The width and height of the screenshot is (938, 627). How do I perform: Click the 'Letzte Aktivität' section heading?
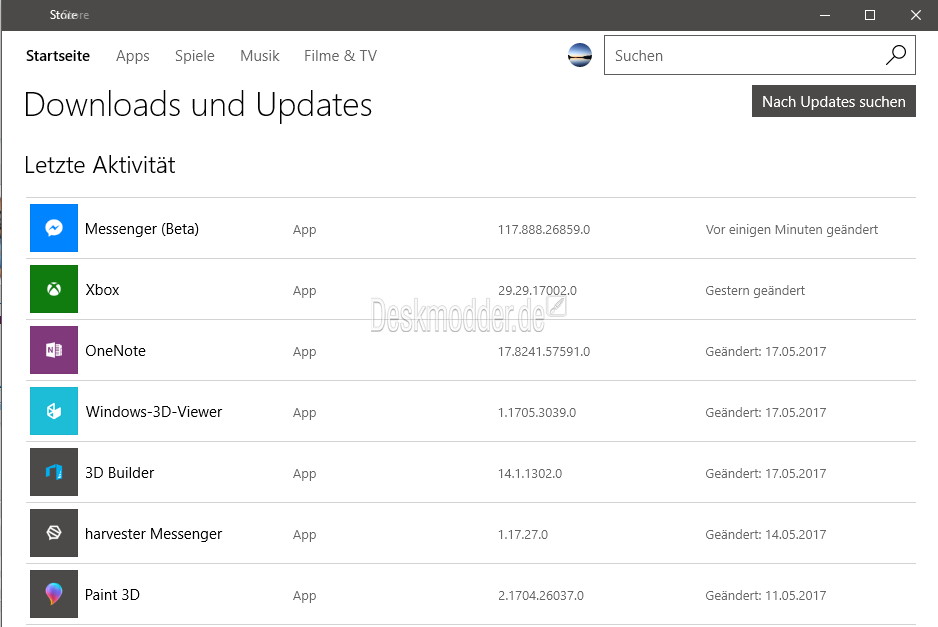[100, 165]
